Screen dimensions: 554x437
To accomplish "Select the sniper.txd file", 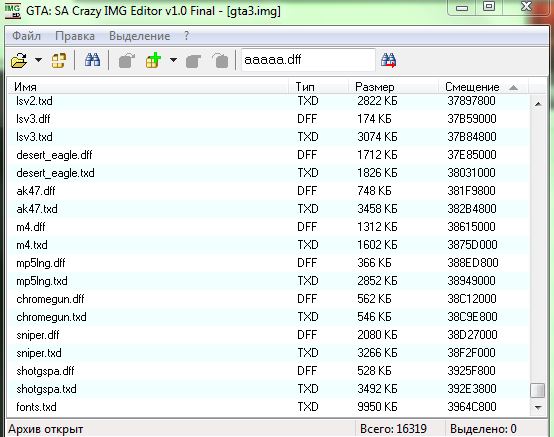I will 268,353.
